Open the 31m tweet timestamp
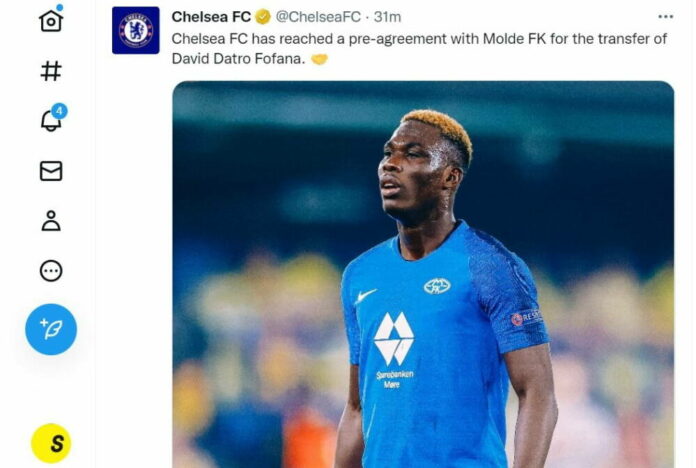 [x=388, y=17]
